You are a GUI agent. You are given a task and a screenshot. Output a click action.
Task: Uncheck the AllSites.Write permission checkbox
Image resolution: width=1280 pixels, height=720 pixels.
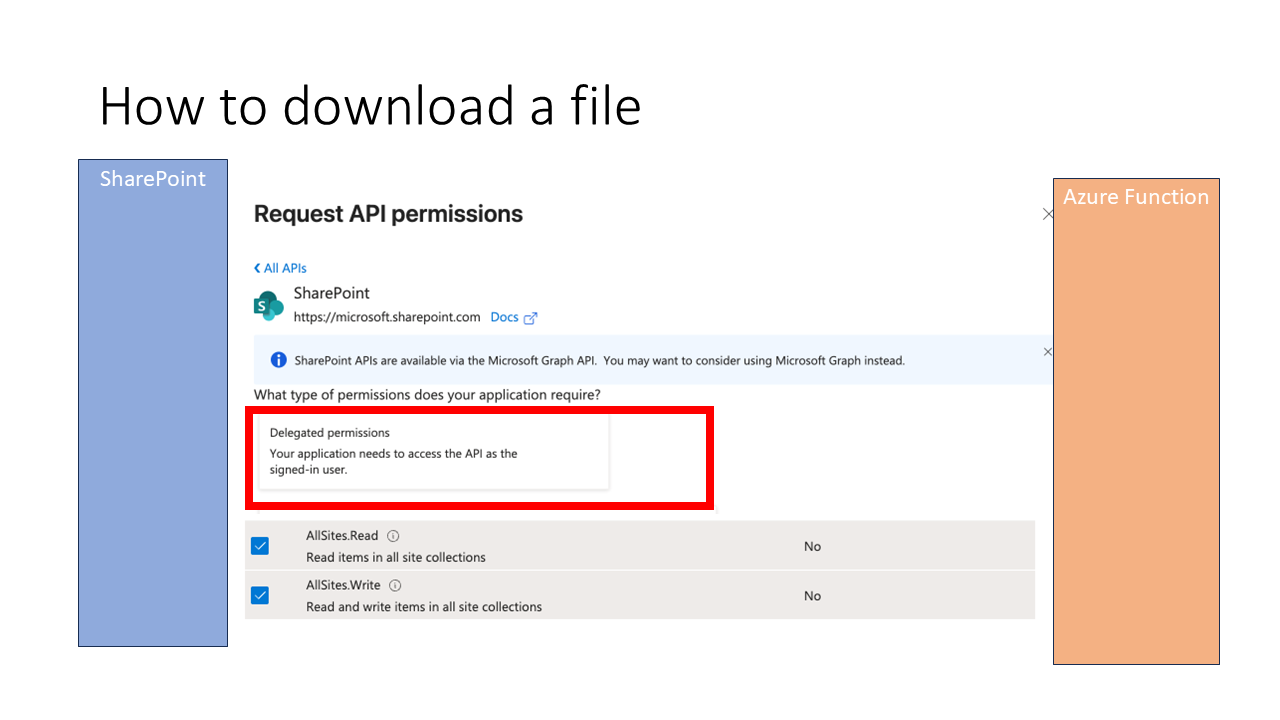tap(260, 596)
